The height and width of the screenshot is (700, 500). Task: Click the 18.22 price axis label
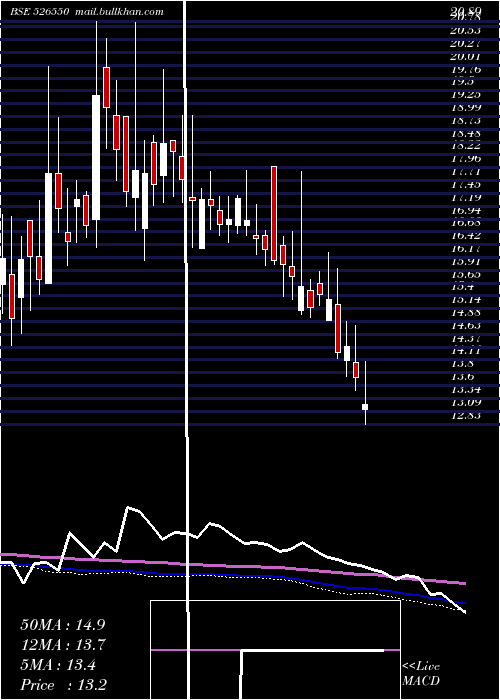click(x=466, y=146)
